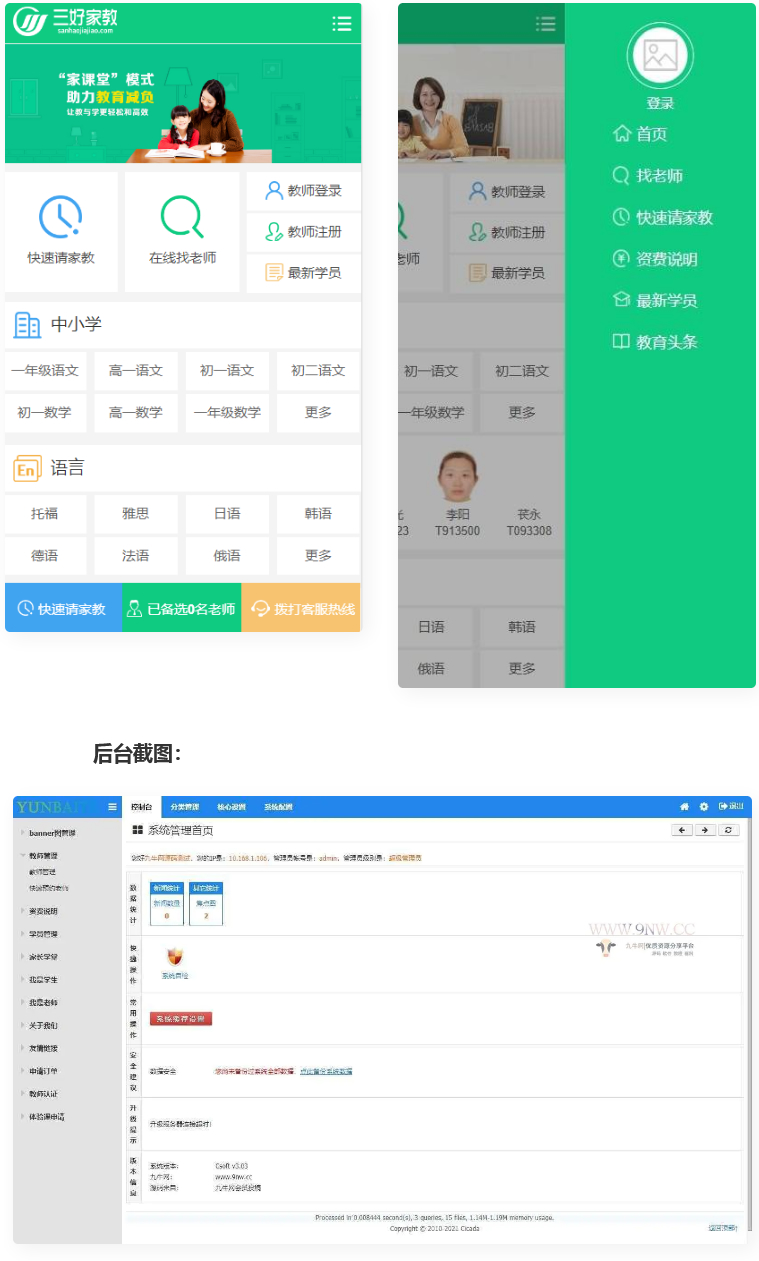Switch to the 分类管理 admin tab
The width and height of the screenshot is (759, 1261).
coord(184,807)
